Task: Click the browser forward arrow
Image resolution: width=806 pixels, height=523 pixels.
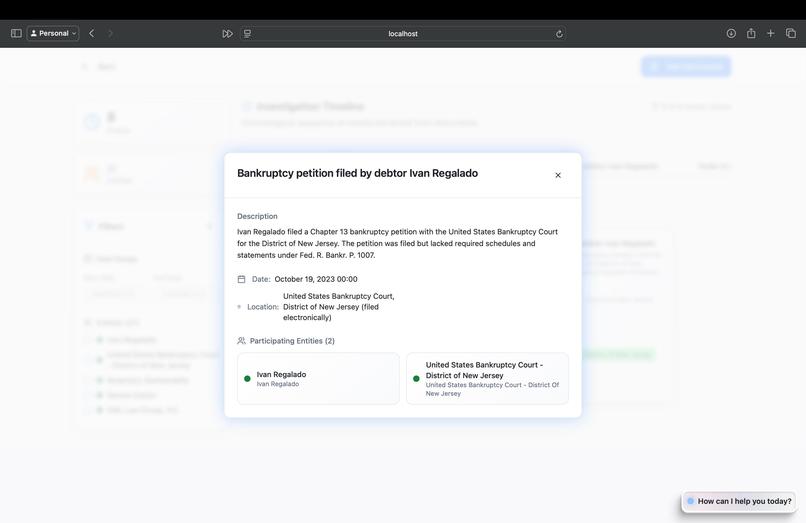Action: coord(110,33)
